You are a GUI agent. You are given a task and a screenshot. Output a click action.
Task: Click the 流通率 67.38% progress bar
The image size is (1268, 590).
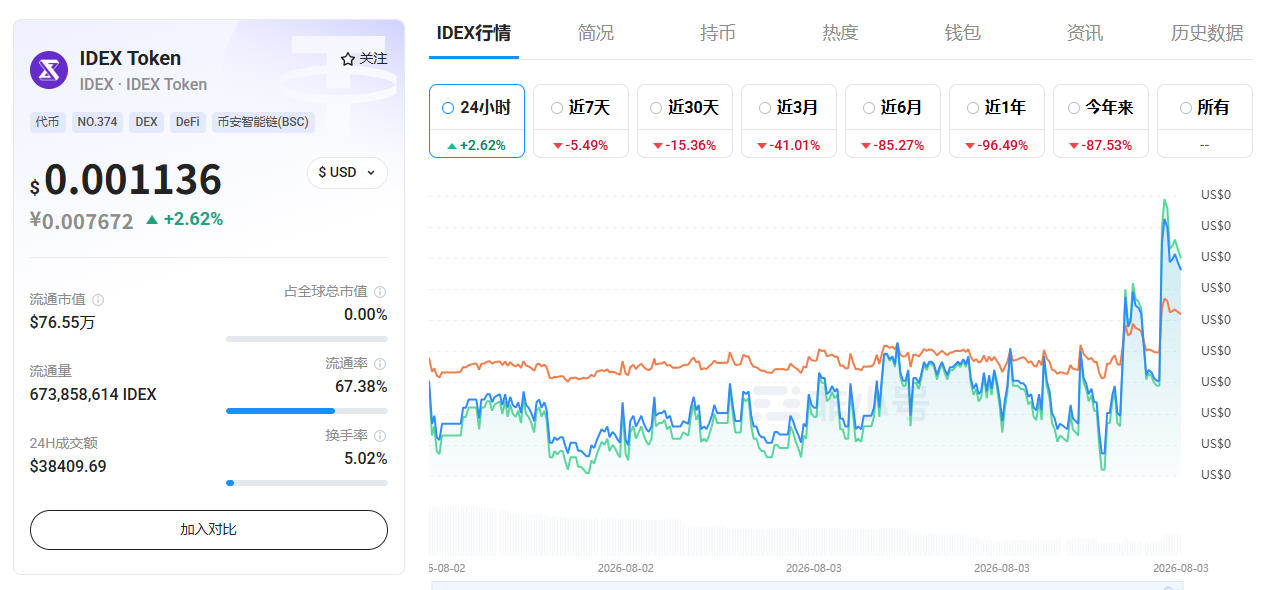pos(306,411)
